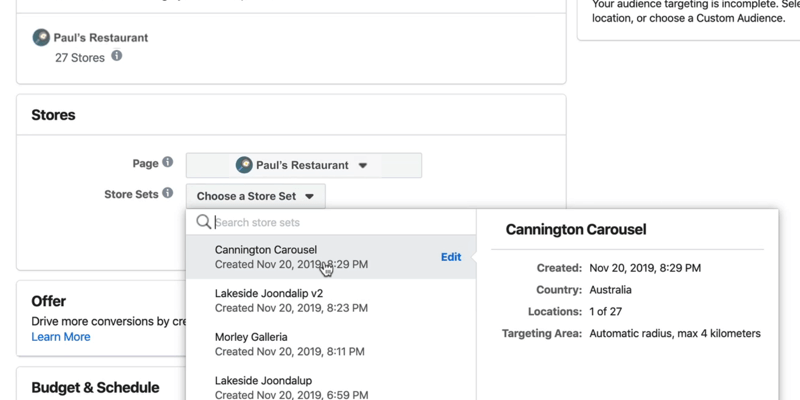
Task: Click page avatar inside the Page dropdown
Action: pyautogui.click(x=244, y=165)
